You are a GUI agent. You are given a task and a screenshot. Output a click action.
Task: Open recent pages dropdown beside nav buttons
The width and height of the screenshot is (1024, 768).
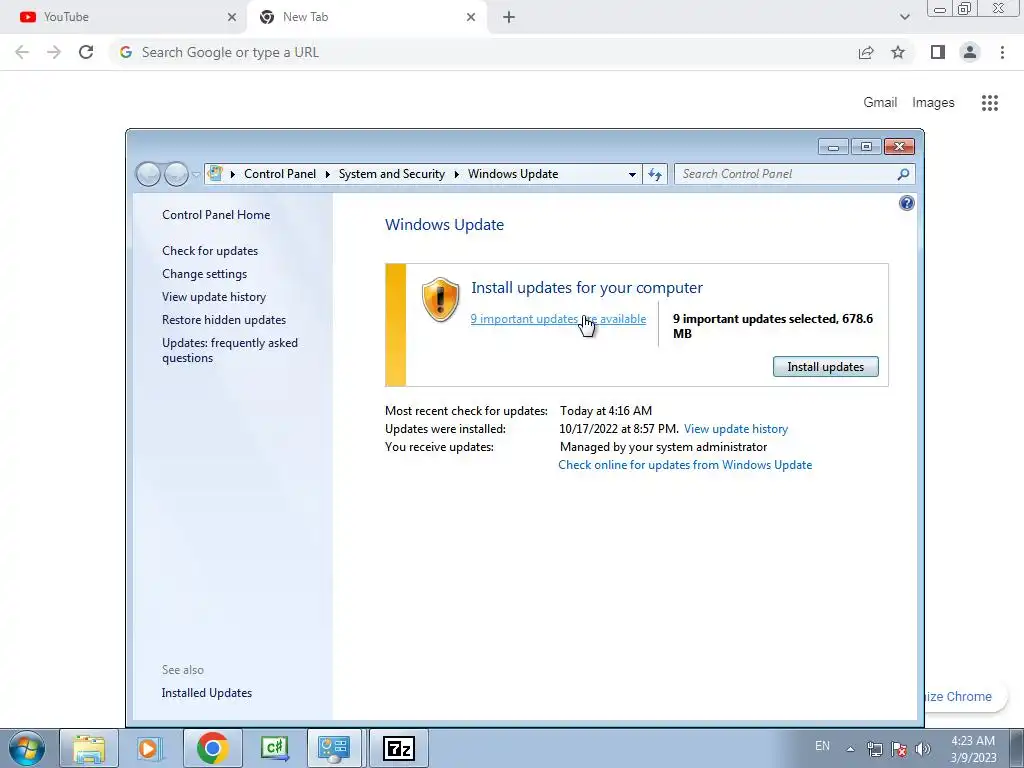pos(196,174)
